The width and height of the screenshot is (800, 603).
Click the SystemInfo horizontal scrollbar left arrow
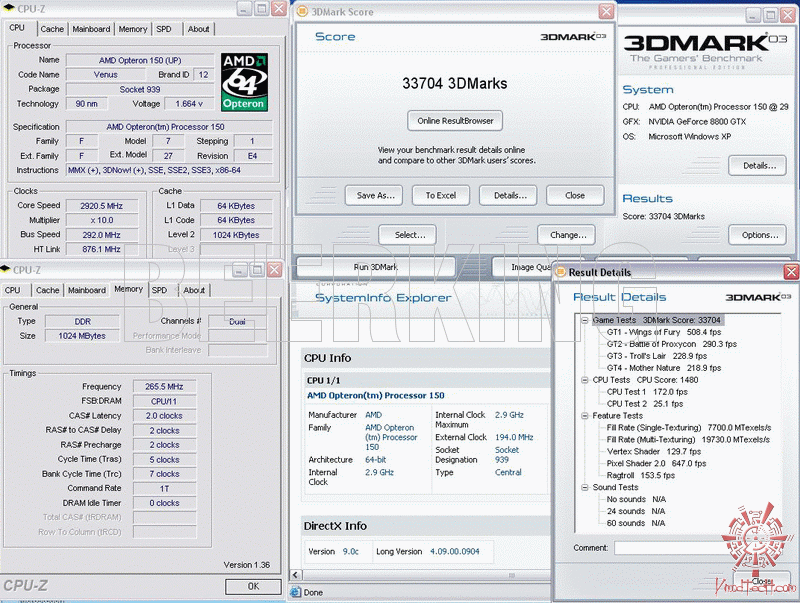[295, 575]
